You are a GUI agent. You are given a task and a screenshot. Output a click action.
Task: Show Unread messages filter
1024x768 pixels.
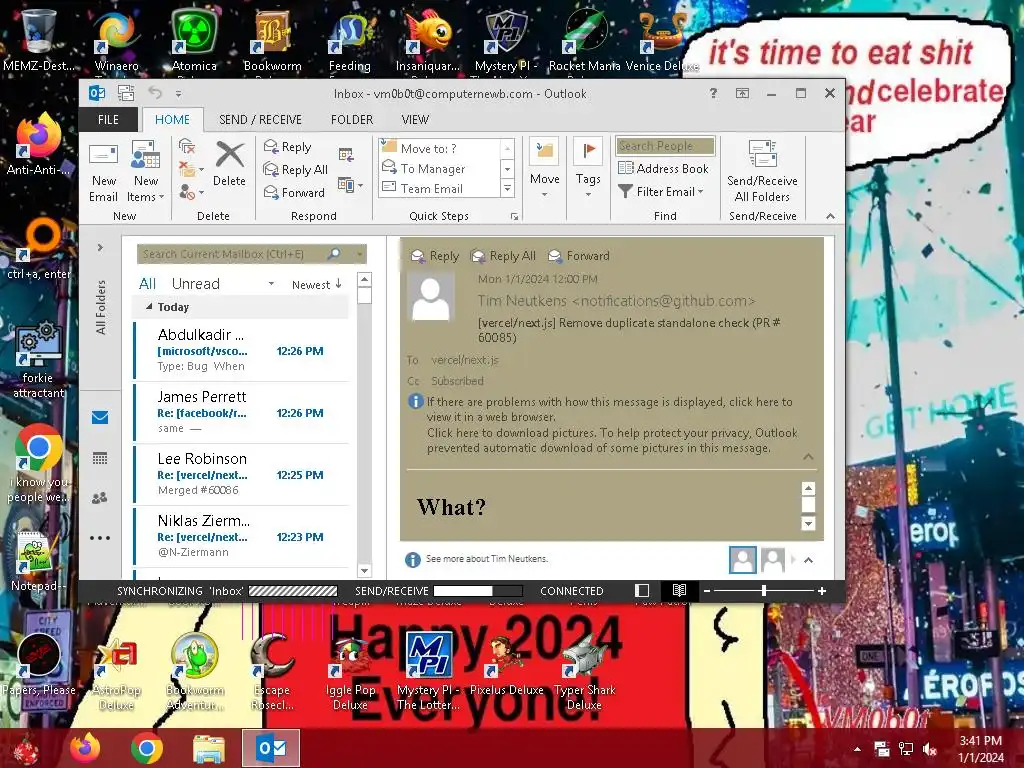point(195,284)
